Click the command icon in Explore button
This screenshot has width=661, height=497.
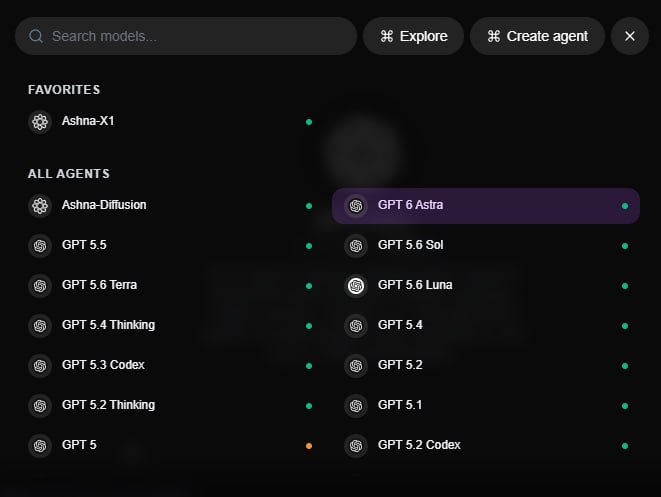(387, 36)
